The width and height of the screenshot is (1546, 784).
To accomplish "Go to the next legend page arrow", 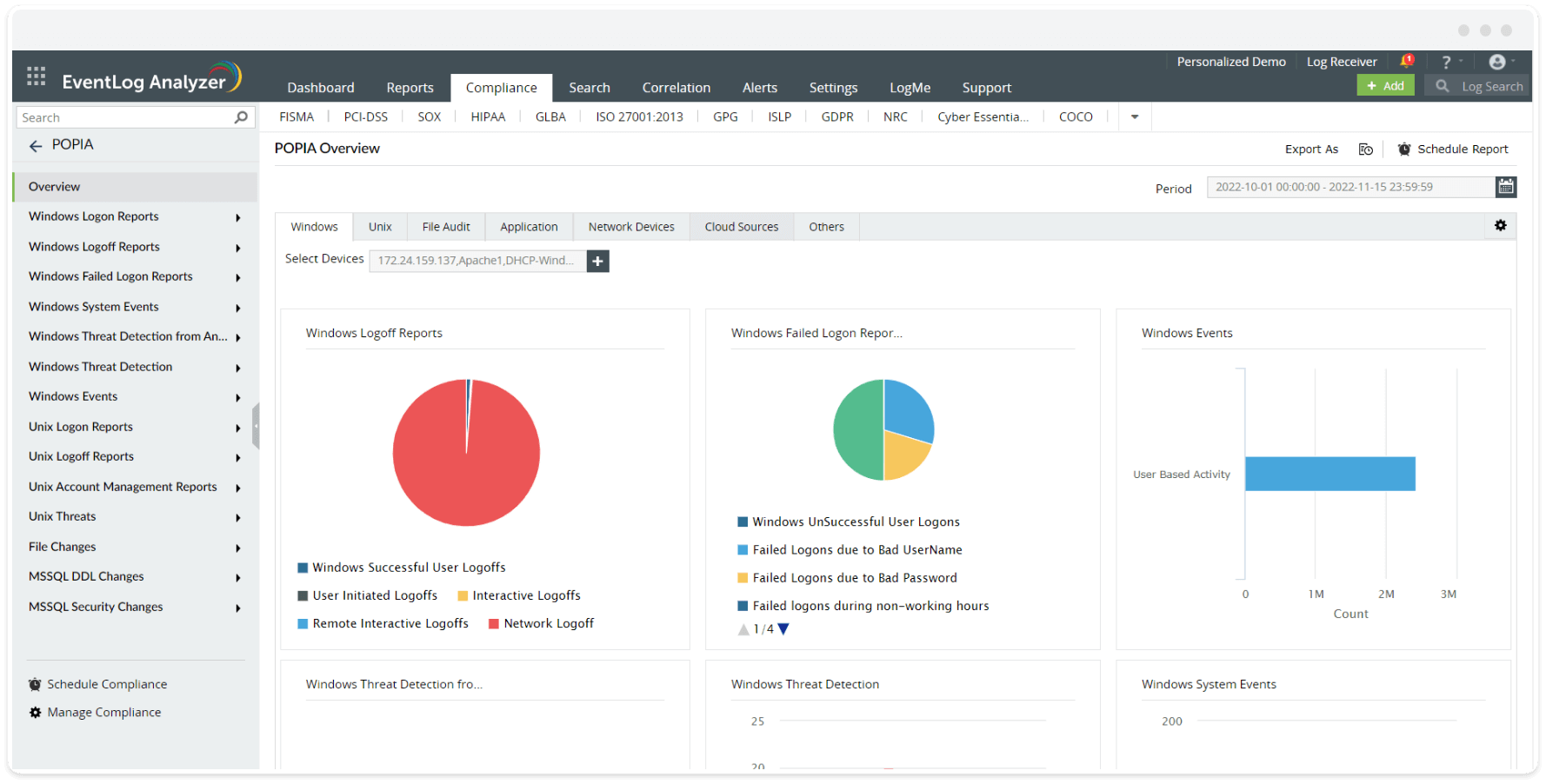I will pyautogui.click(x=783, y=629).
